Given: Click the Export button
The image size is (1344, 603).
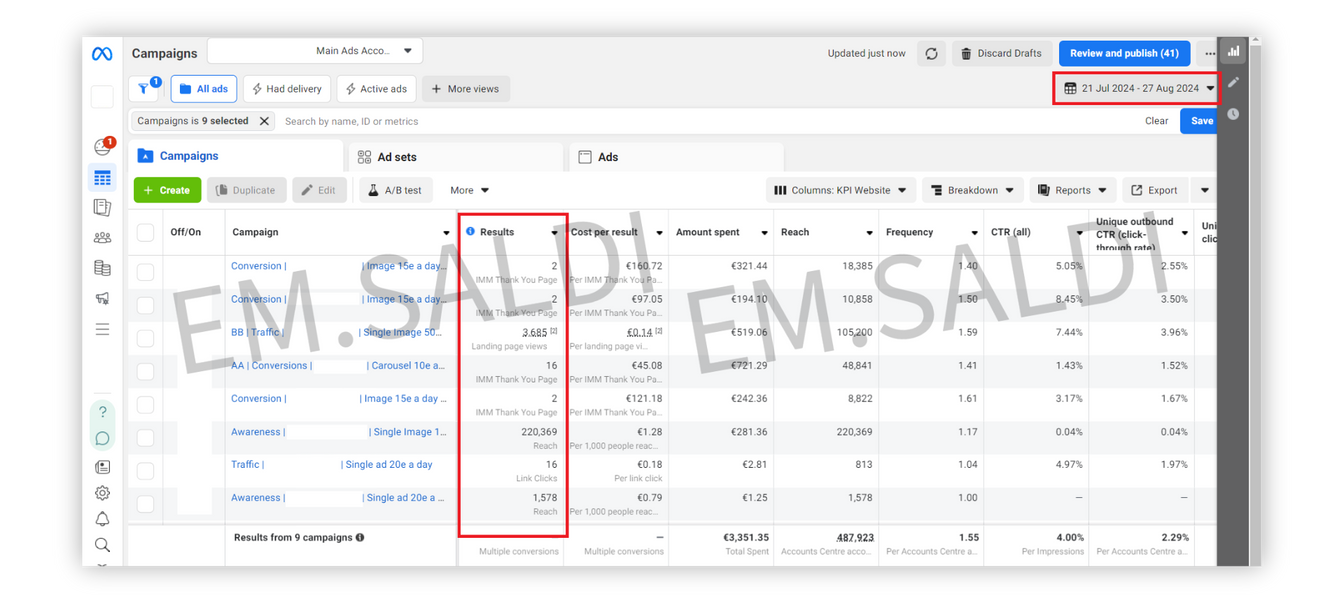Looking at the screenshot, I should [x=1154, y=190].
